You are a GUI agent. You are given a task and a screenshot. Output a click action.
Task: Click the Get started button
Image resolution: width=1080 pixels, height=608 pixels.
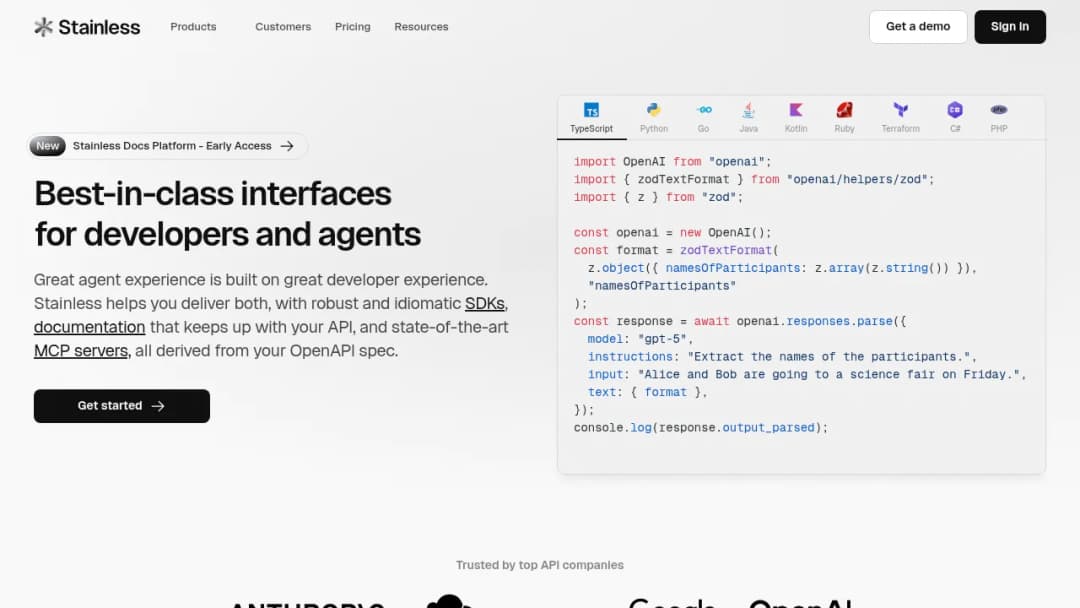tap(122, 406)
